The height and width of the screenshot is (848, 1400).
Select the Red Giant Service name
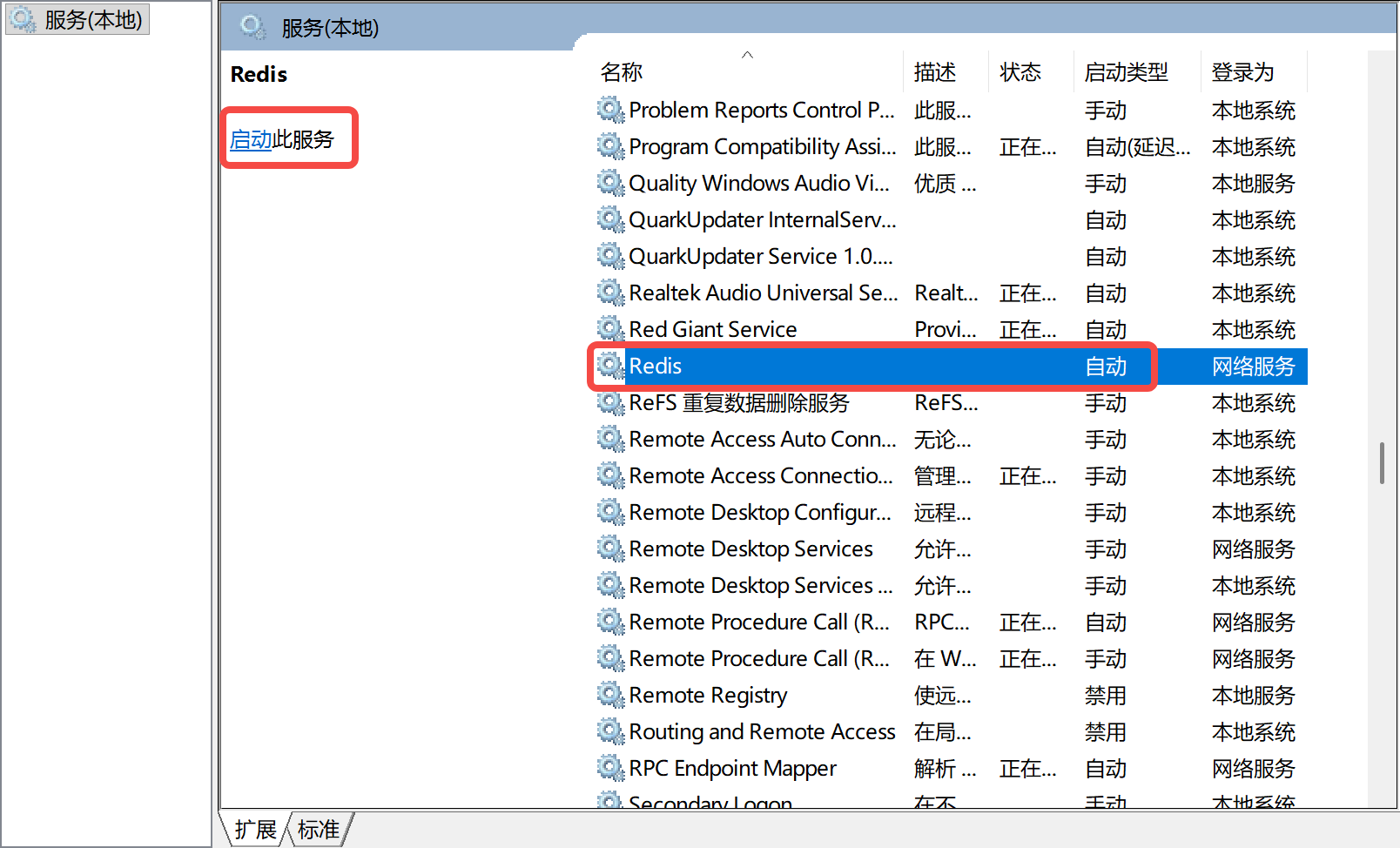point(713,330)
